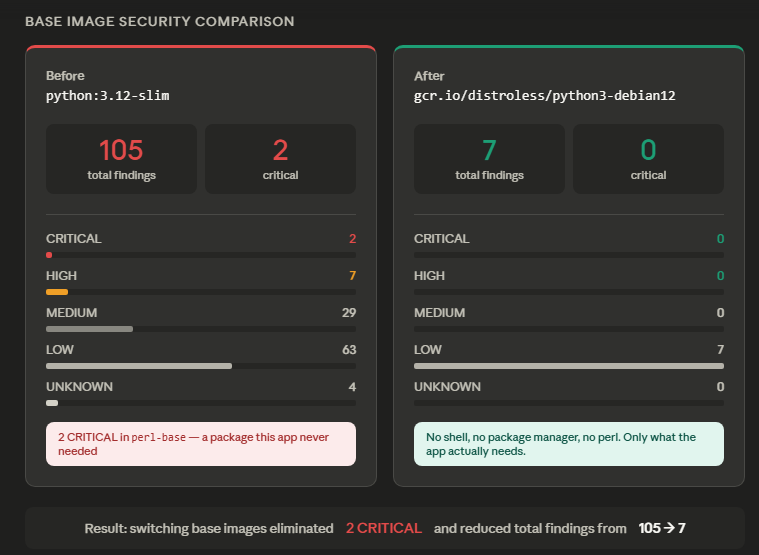This screenshot has height=555, width=759.
Task: Click the 'HIGH' label in the Before card
Action: (x=61, y=275)
